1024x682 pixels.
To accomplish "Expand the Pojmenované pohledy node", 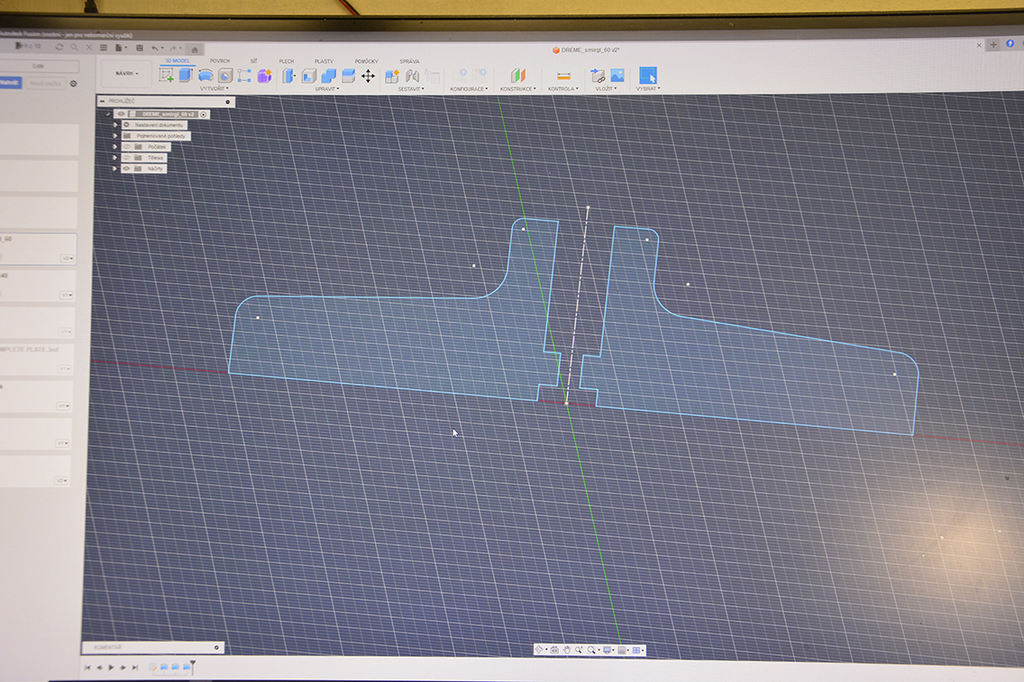I will (115, 136).
